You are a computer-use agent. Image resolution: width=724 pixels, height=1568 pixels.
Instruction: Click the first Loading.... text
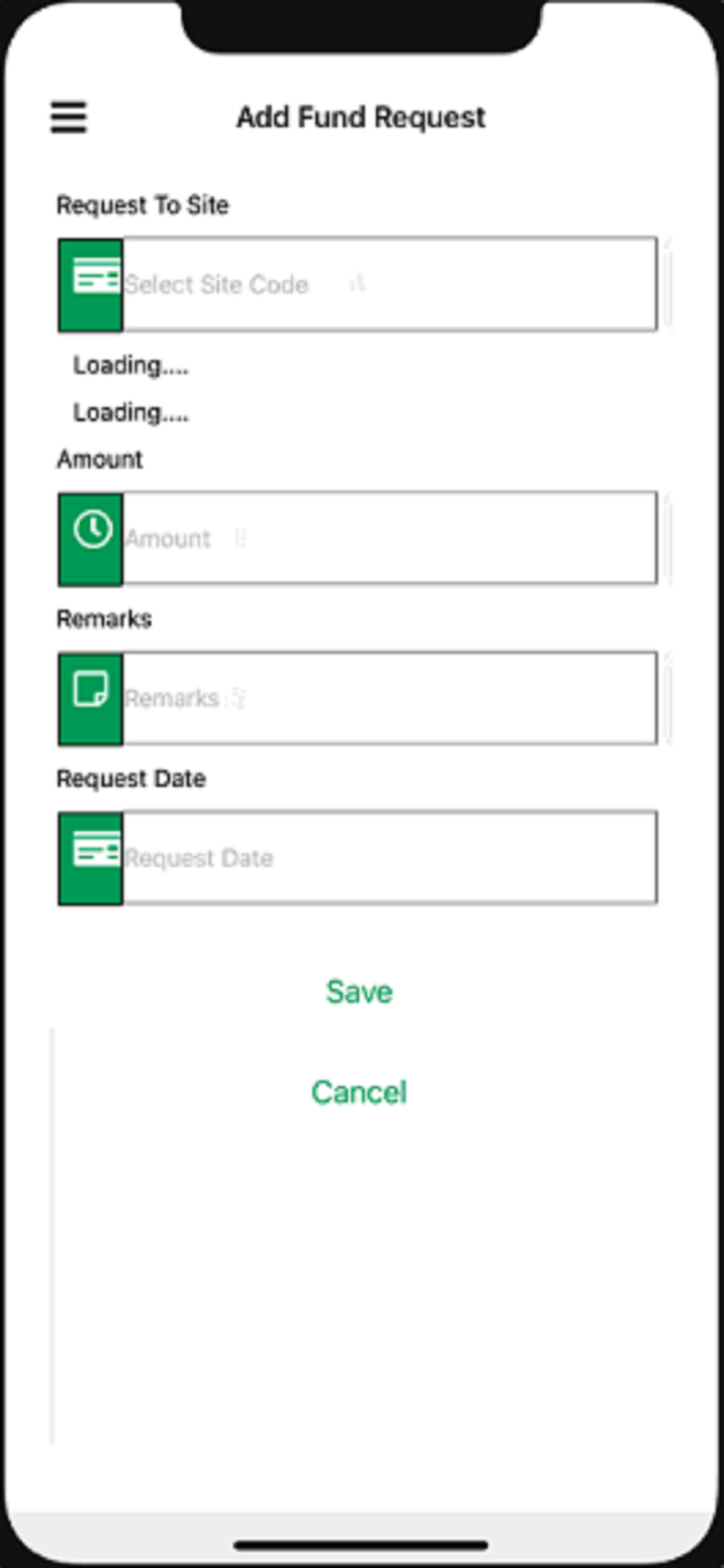point(131,365)
